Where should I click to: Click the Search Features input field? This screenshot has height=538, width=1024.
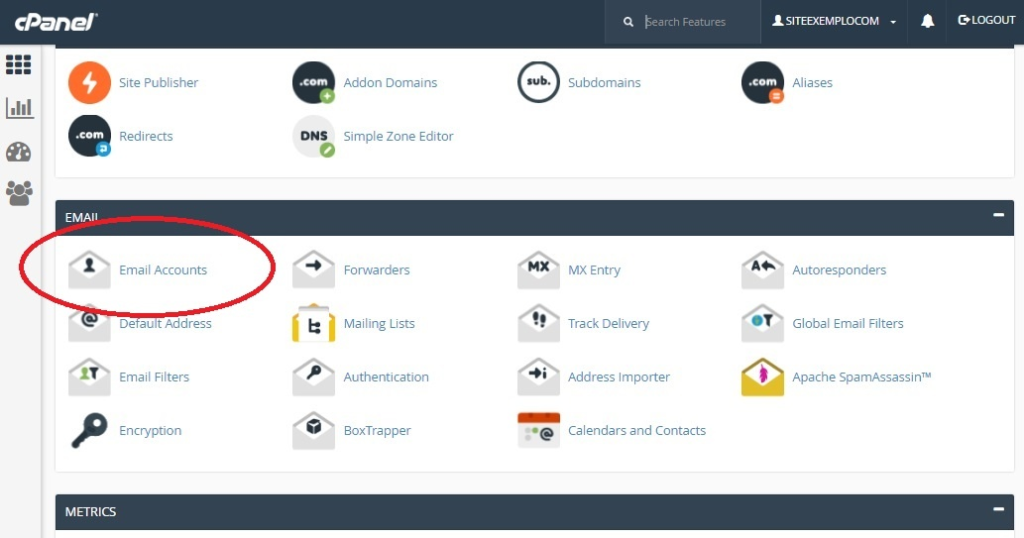tap(695, 22)
